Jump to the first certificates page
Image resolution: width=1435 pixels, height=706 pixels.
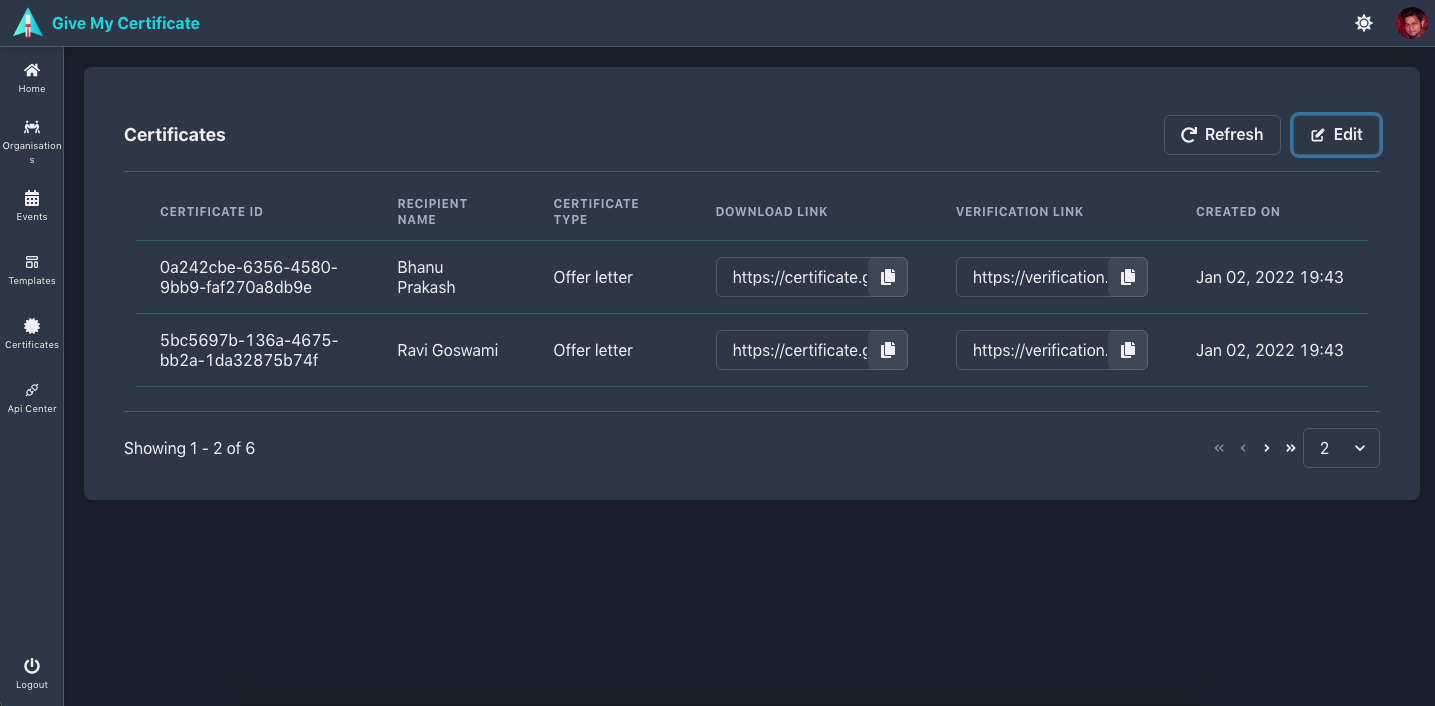[x=1218, y=448]
